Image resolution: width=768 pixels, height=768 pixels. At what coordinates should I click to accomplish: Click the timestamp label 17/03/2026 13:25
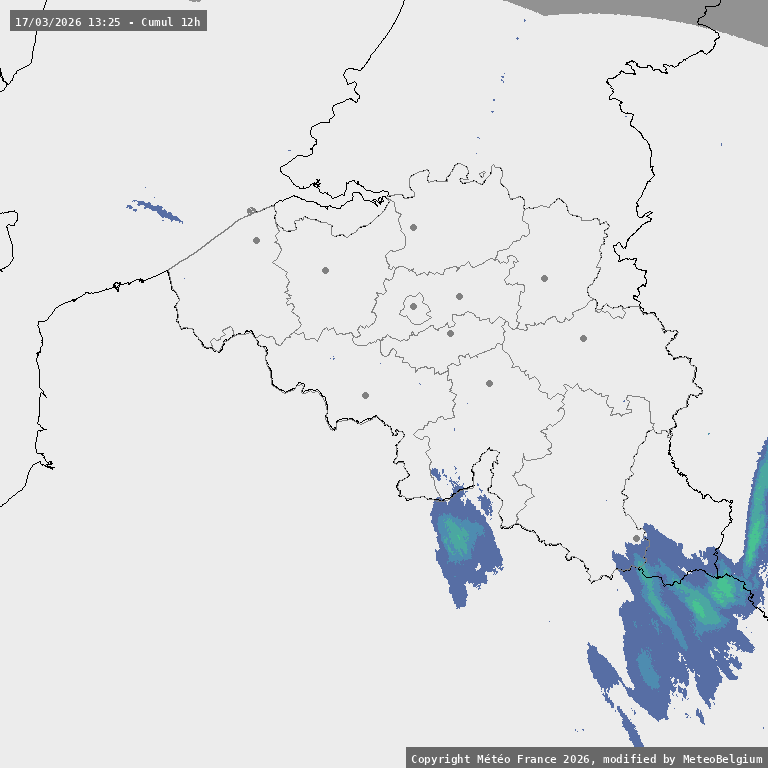pyautogui.click(x=108, y=21)
